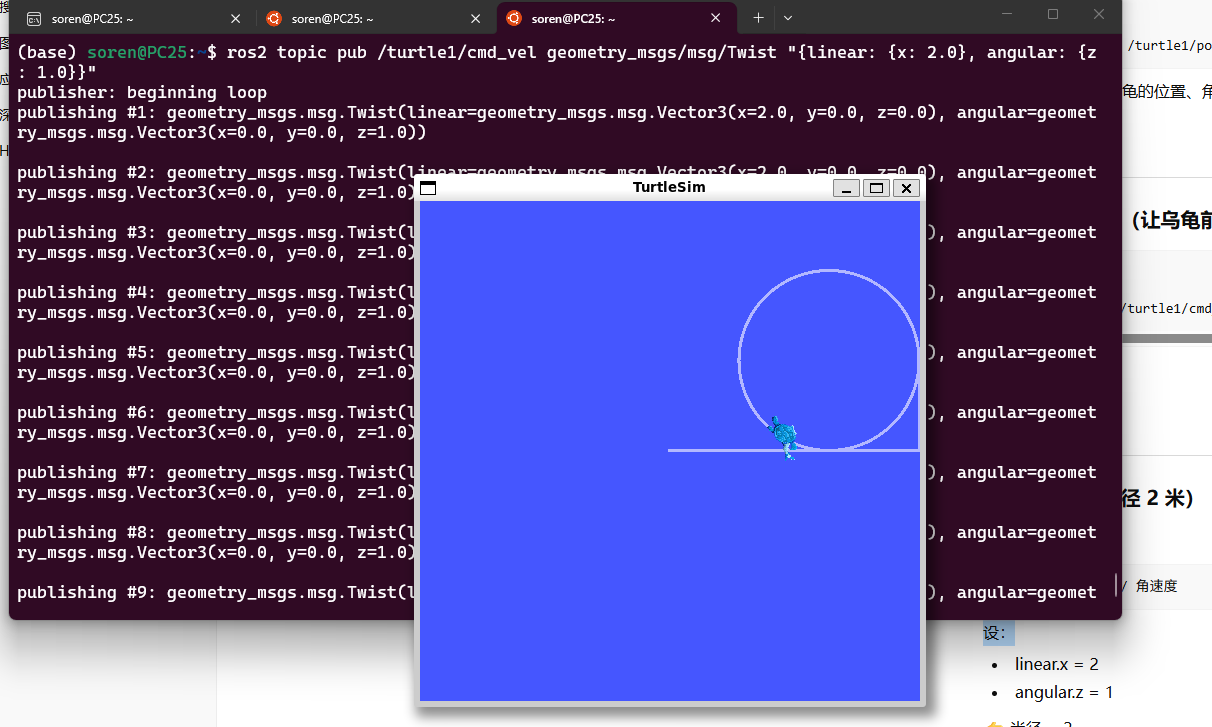
Task: Minimize the TurtleSim window
Action: tap(846, 188)
